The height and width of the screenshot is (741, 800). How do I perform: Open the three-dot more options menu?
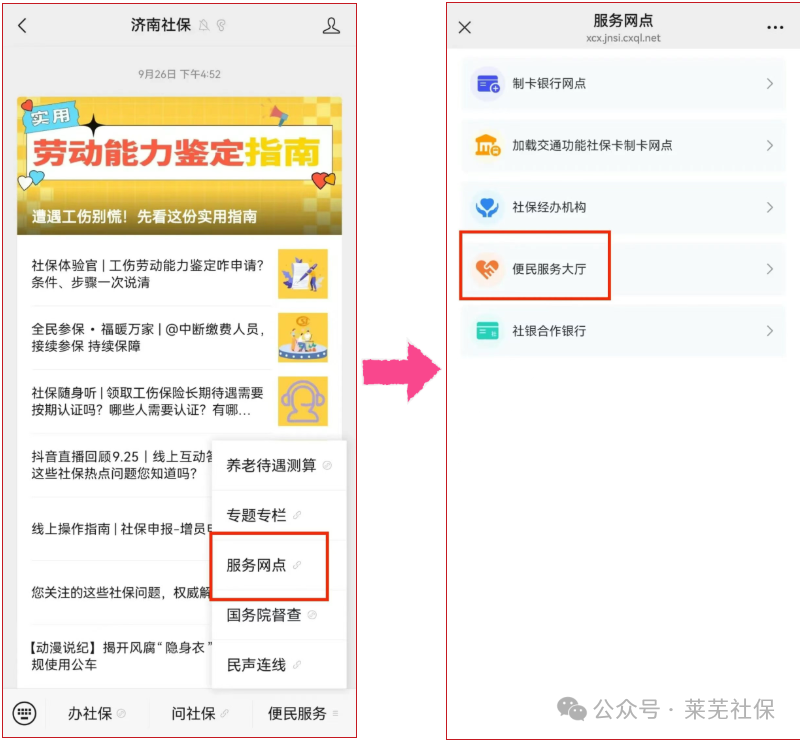click(775, 27)
